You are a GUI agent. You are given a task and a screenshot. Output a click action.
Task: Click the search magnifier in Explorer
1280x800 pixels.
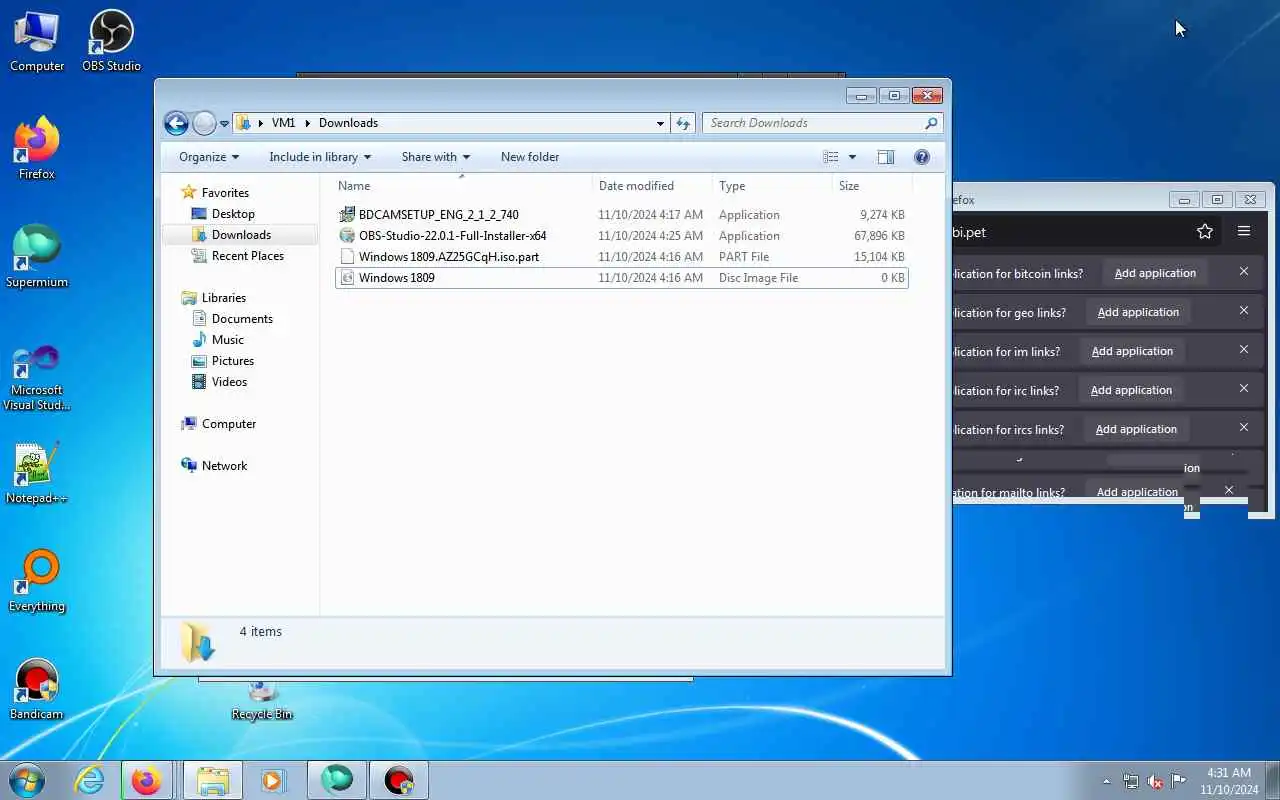931,123
